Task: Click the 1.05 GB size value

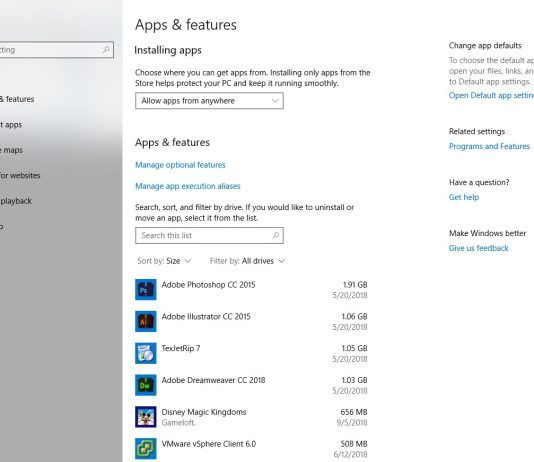Action: point(354,348)
